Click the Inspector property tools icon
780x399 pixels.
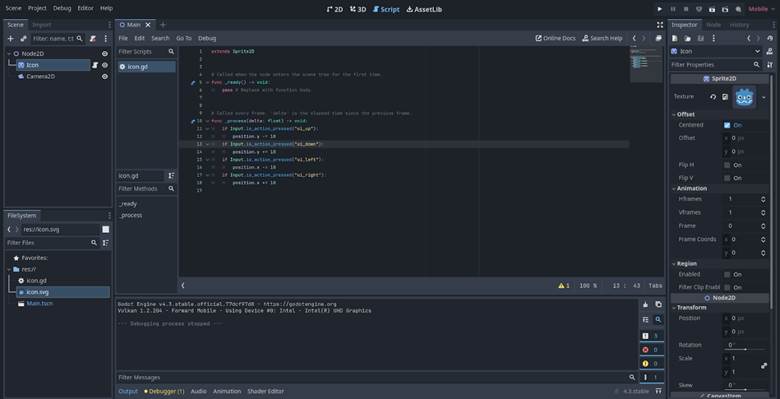(x=770, y=65)
